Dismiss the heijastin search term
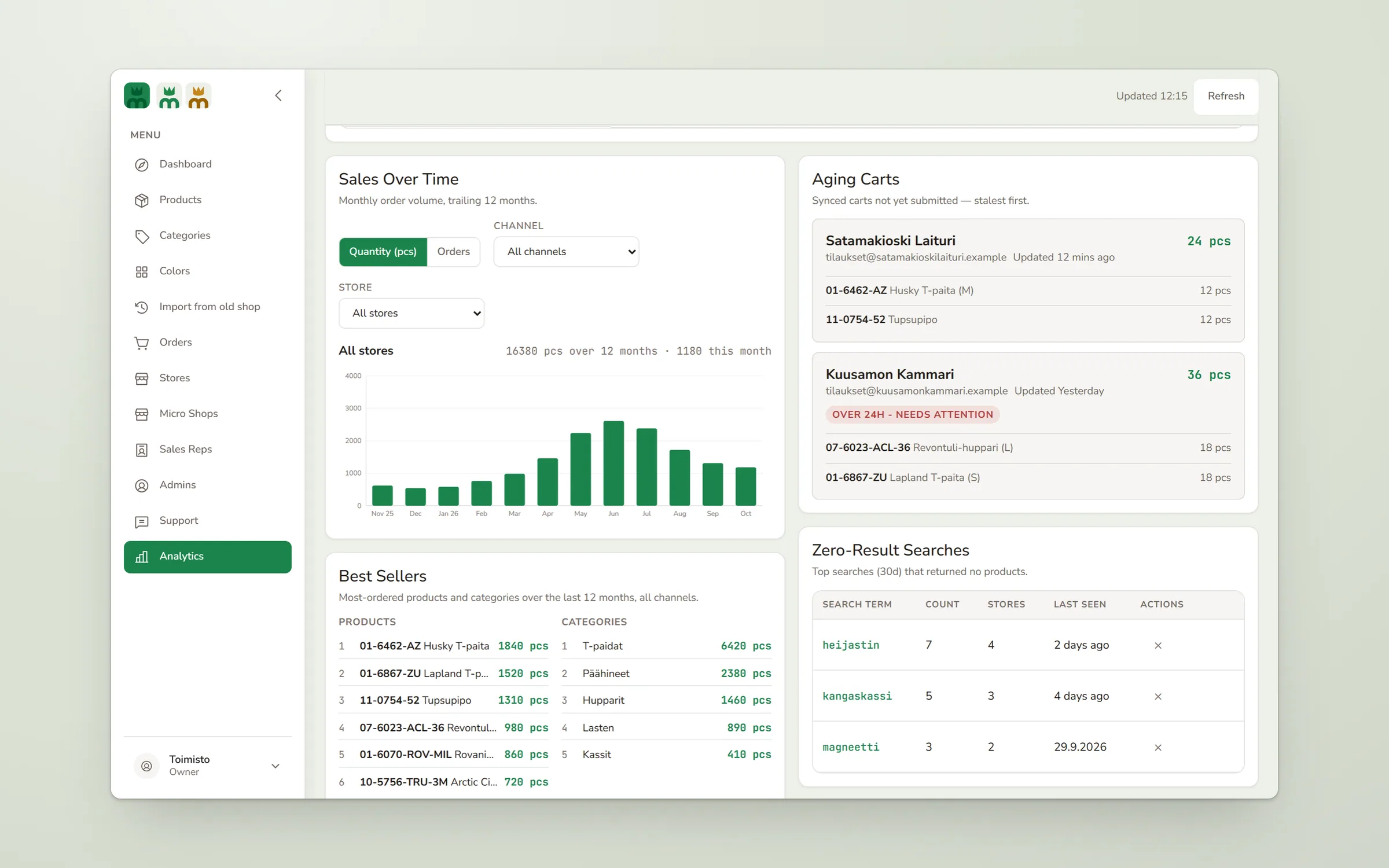Viewport: 1389px width, 868px height. click(1158, 645)
